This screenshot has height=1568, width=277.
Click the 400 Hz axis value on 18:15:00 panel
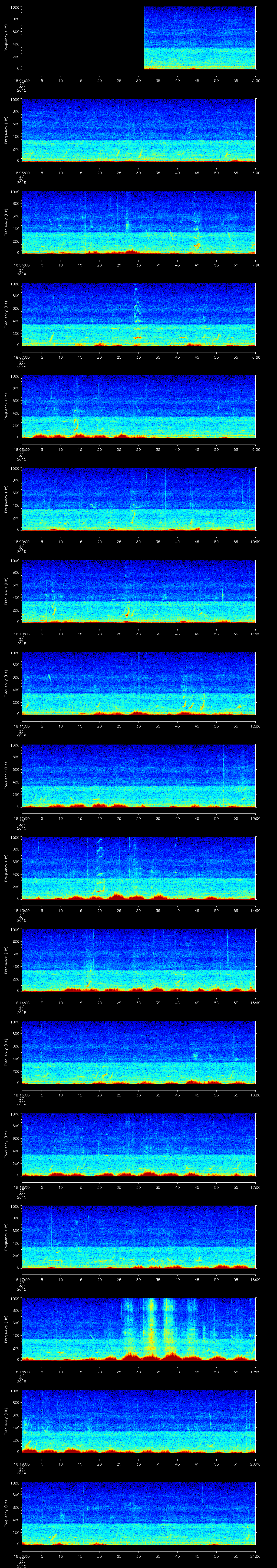[x=16, y=1058]
